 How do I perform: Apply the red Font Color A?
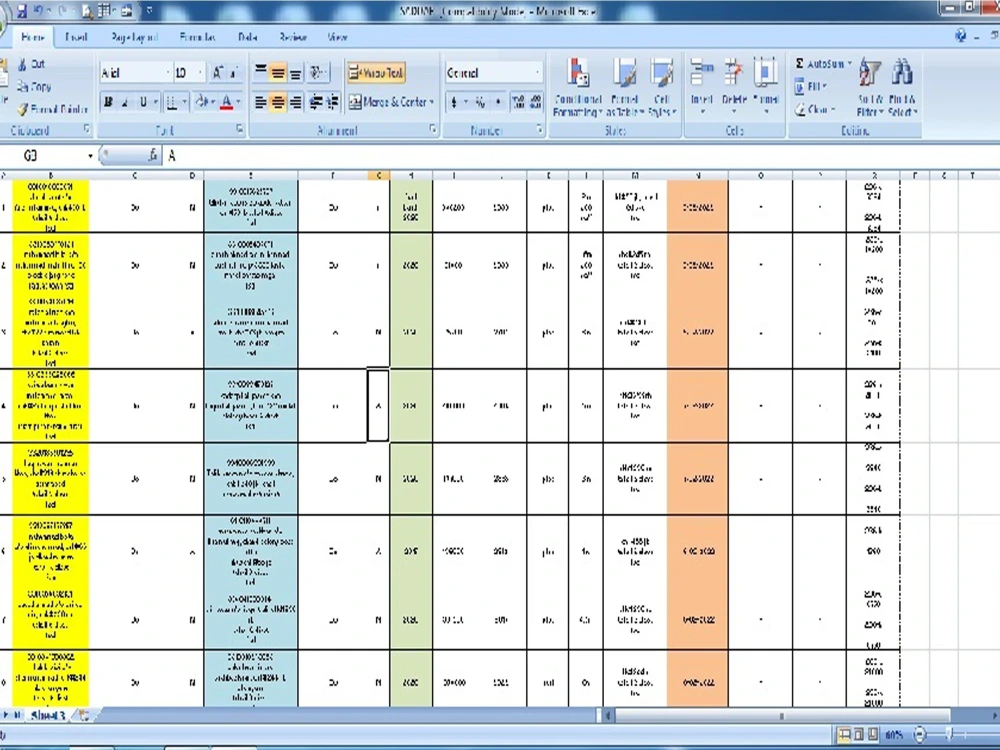[226, 102]
